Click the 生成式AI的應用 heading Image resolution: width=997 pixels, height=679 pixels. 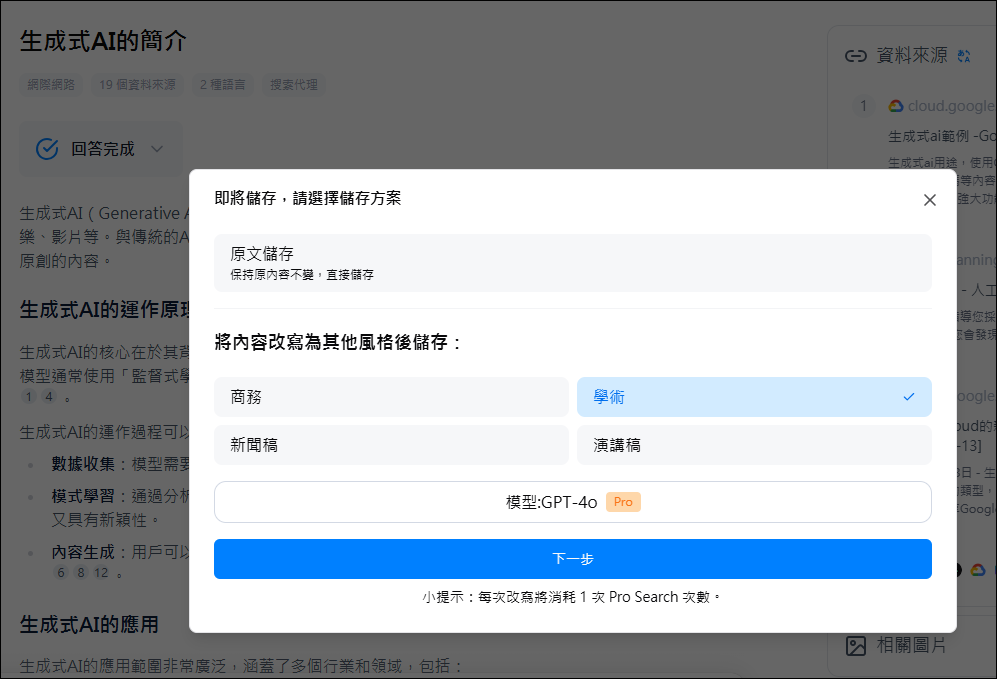point(89,624)
